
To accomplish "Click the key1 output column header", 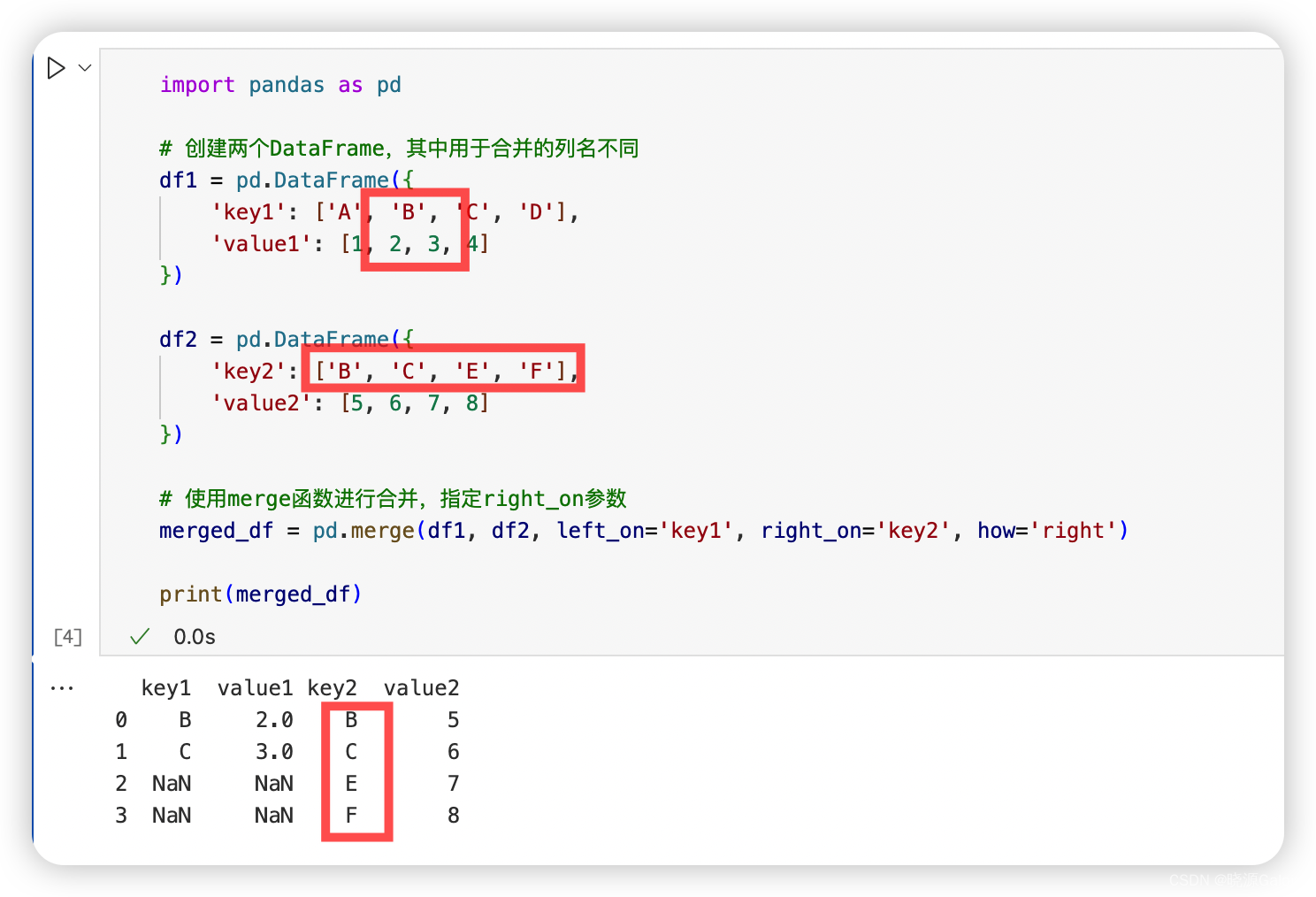I will click(166, 688).
